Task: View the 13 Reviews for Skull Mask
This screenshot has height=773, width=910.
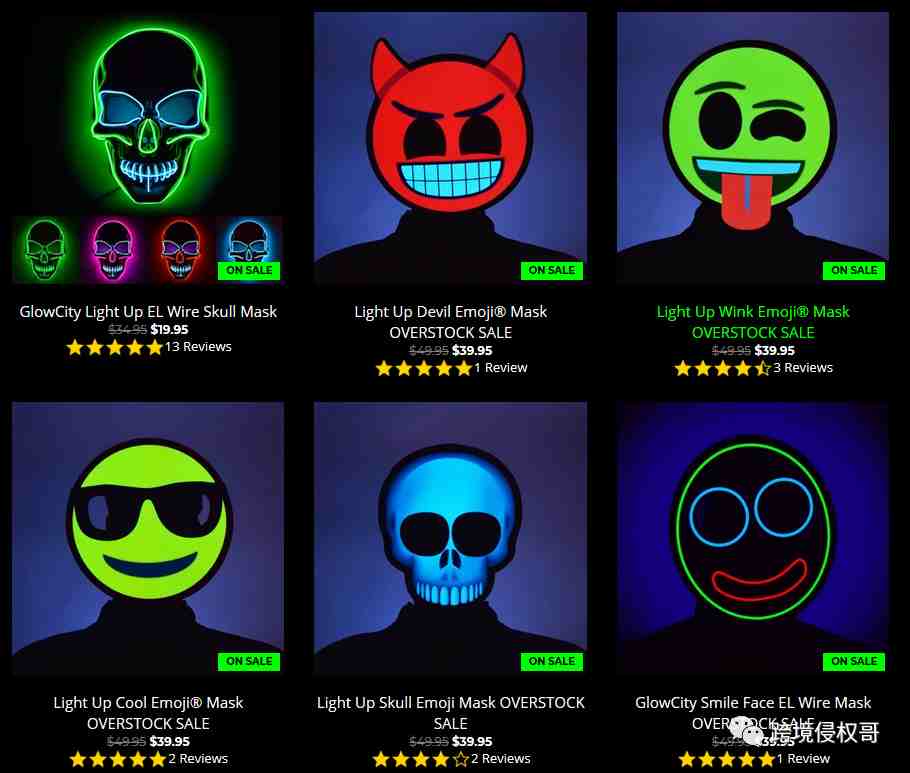Action: pyautogui.click(x=198, y=346)
